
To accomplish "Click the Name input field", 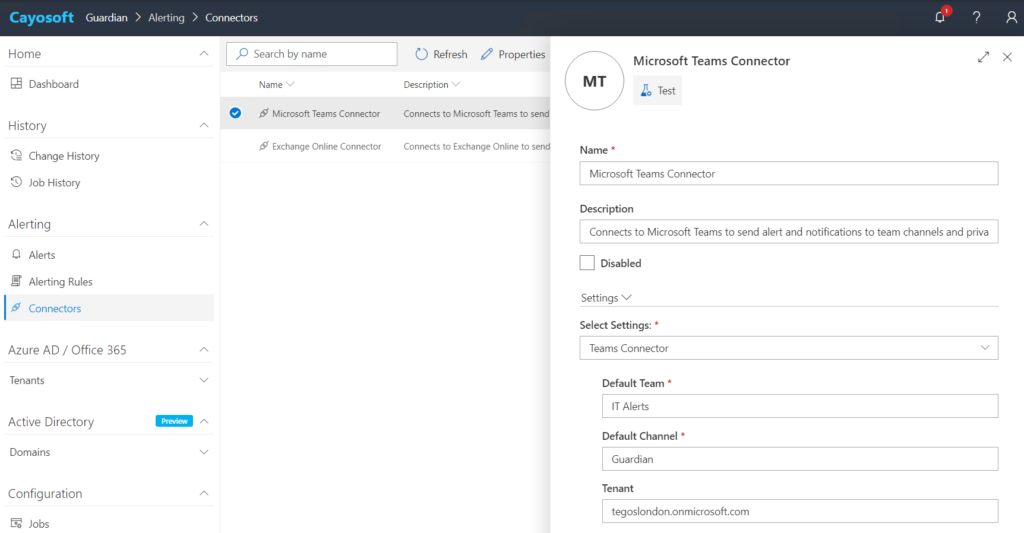I will click(x=788, y=173).
